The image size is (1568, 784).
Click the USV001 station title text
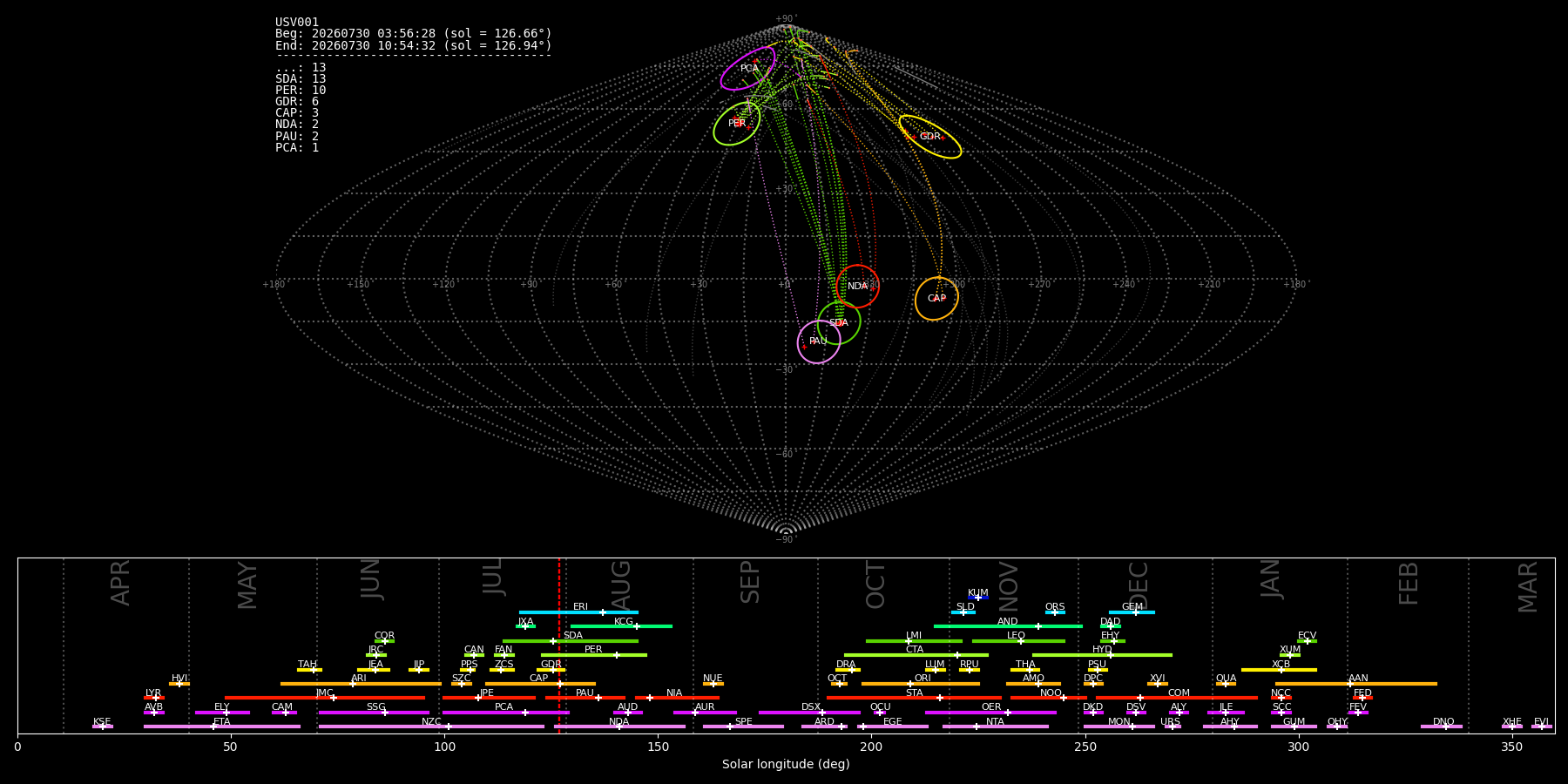coord(297,22)
